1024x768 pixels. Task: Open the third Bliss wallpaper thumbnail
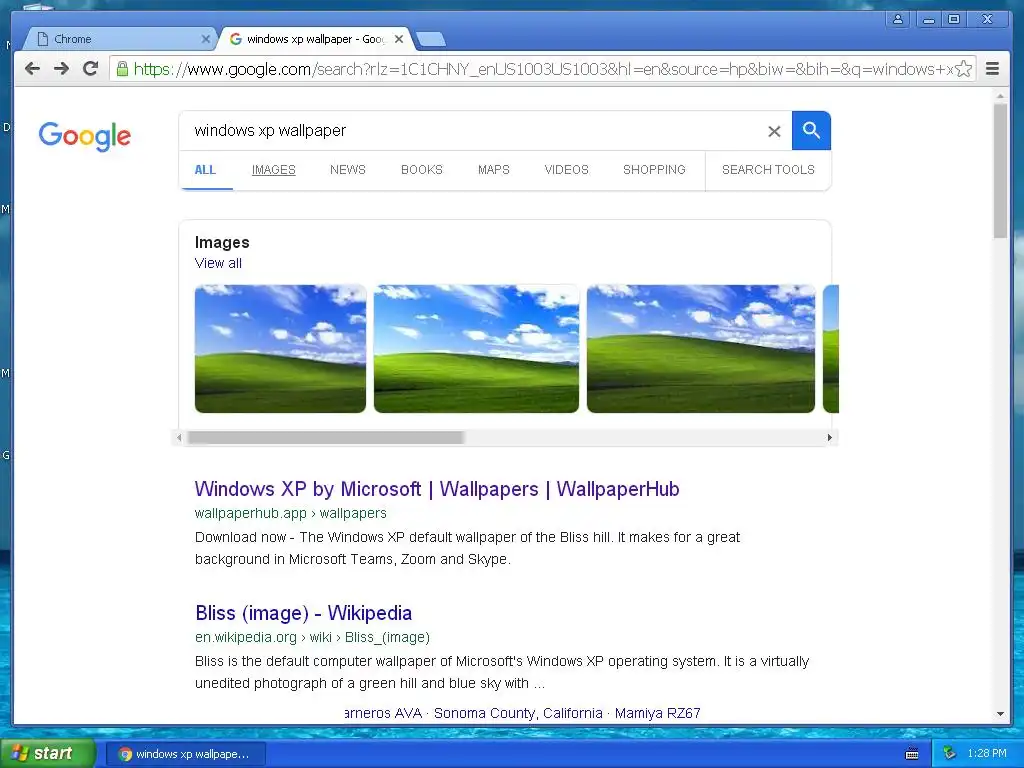[701, 349]
